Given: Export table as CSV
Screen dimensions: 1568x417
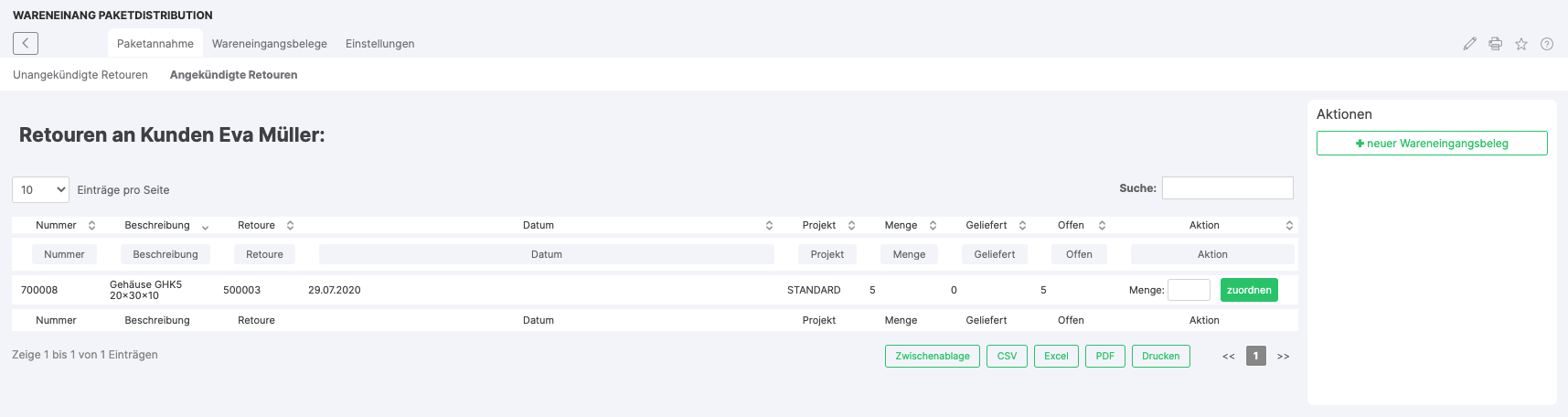Looking at the screenshot, I should (1007, 356).
